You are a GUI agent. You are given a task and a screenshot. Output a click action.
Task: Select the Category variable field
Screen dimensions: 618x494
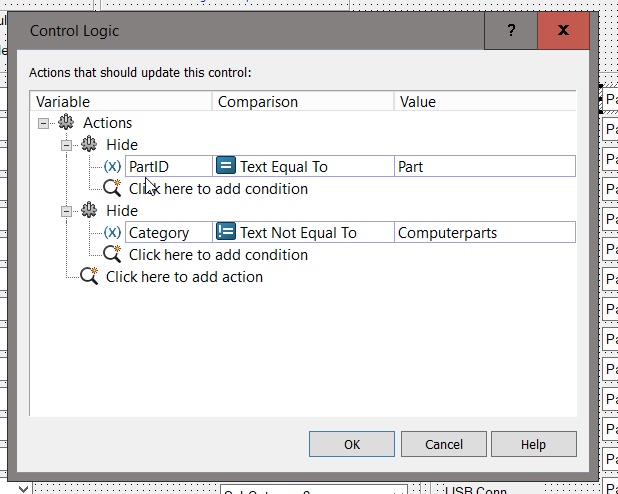pyautogui.click(x=169, y=232)
